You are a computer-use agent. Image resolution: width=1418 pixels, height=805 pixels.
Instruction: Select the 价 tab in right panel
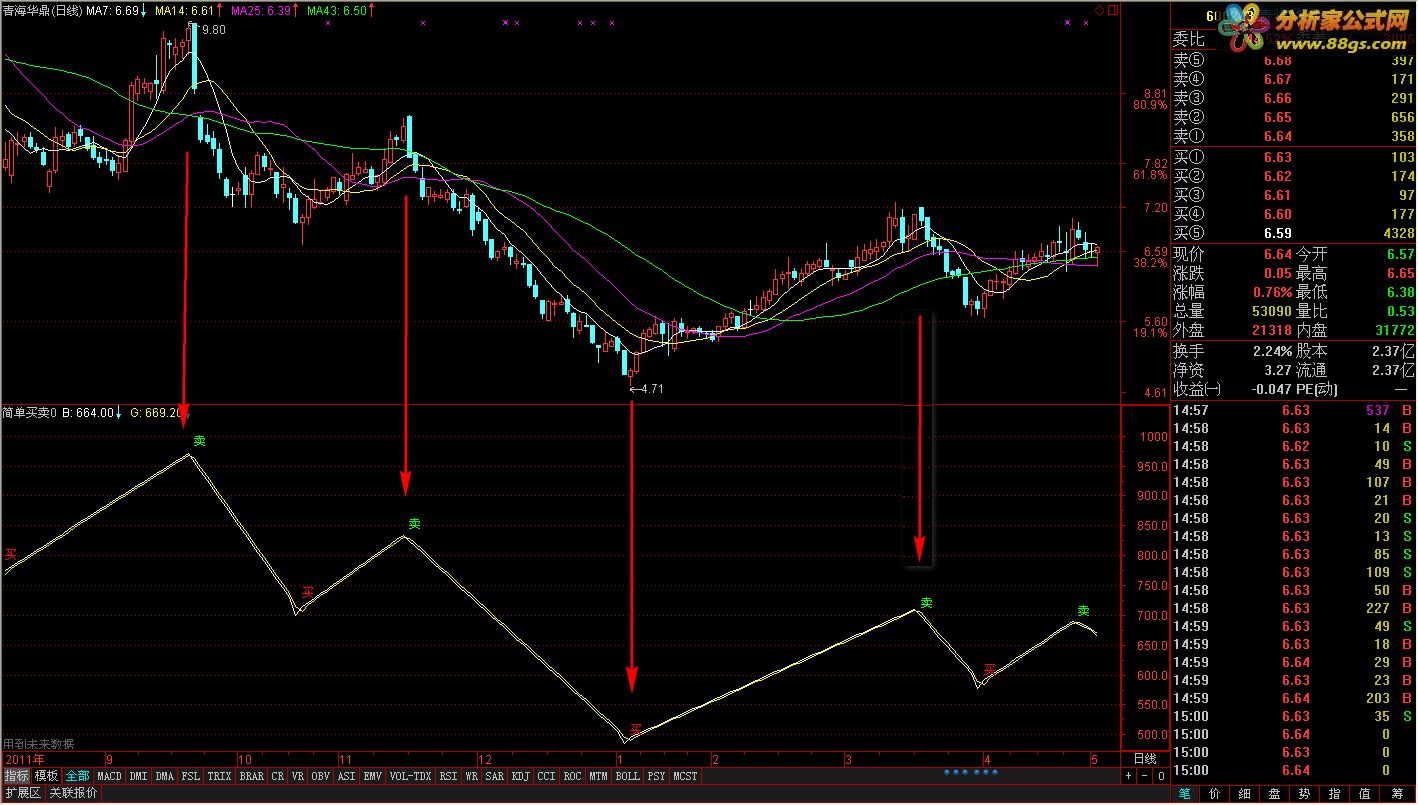click(x=1215, y=794)
